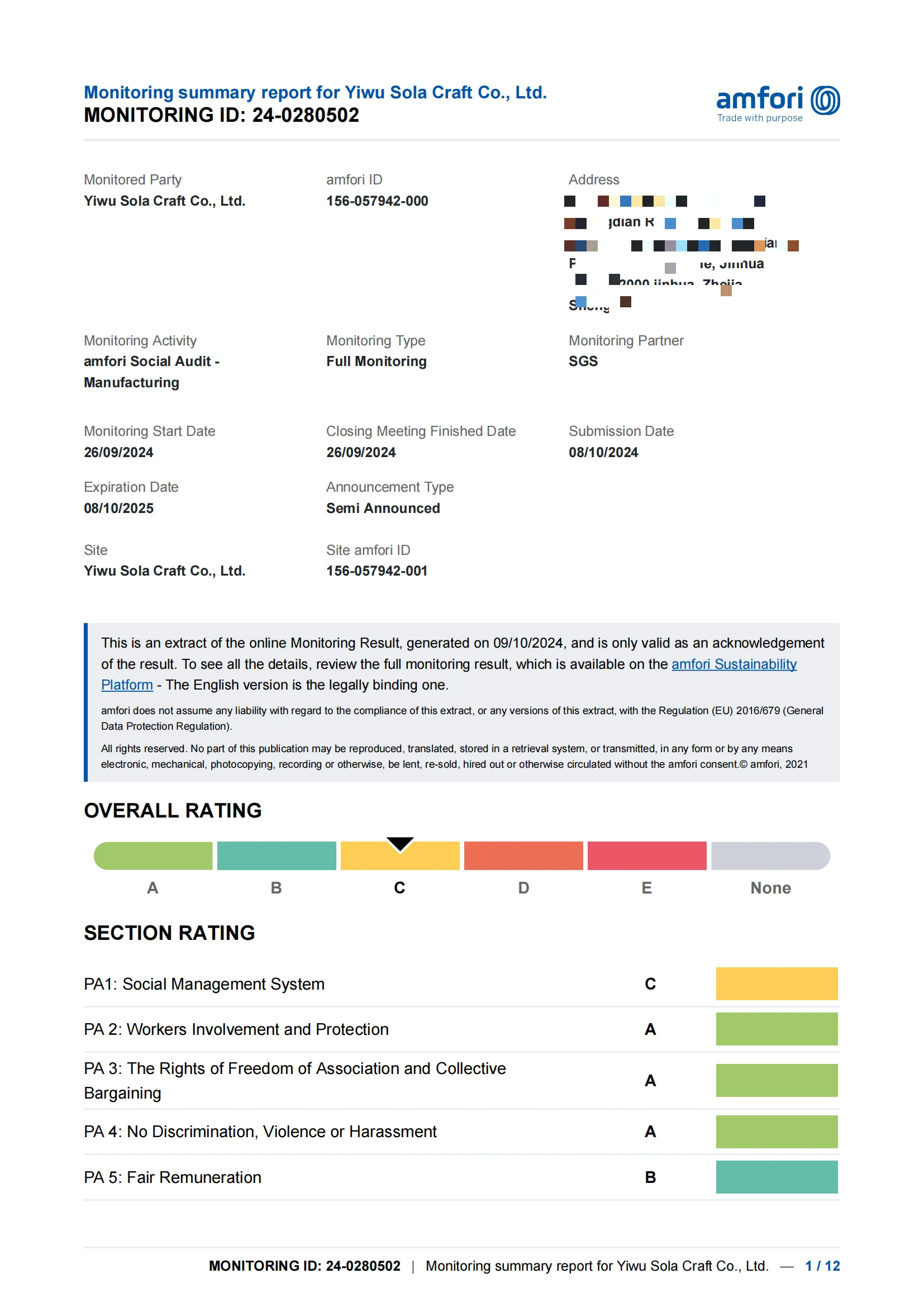Click the yellow PA1 section rating swatch
Image resolution: width=924 pixels, height=1307 pixels.
[777, 983]
